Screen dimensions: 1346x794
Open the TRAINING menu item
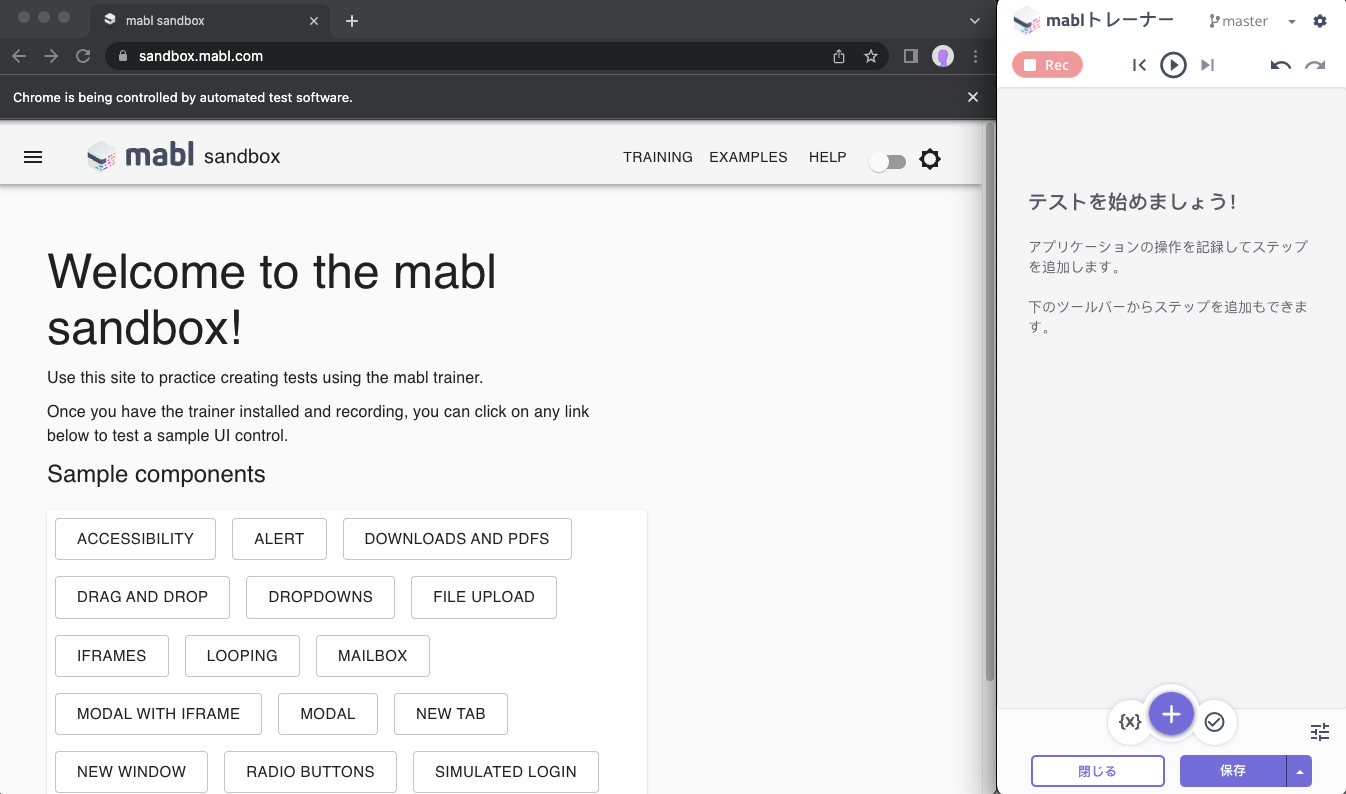658,157
